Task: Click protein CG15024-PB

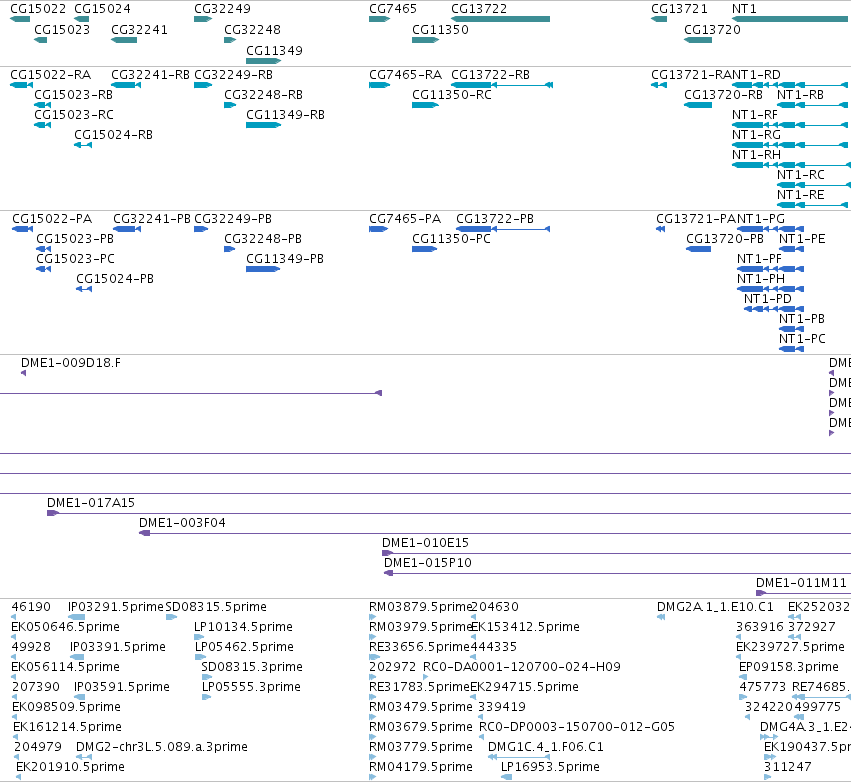Action: tap(115, 279)
